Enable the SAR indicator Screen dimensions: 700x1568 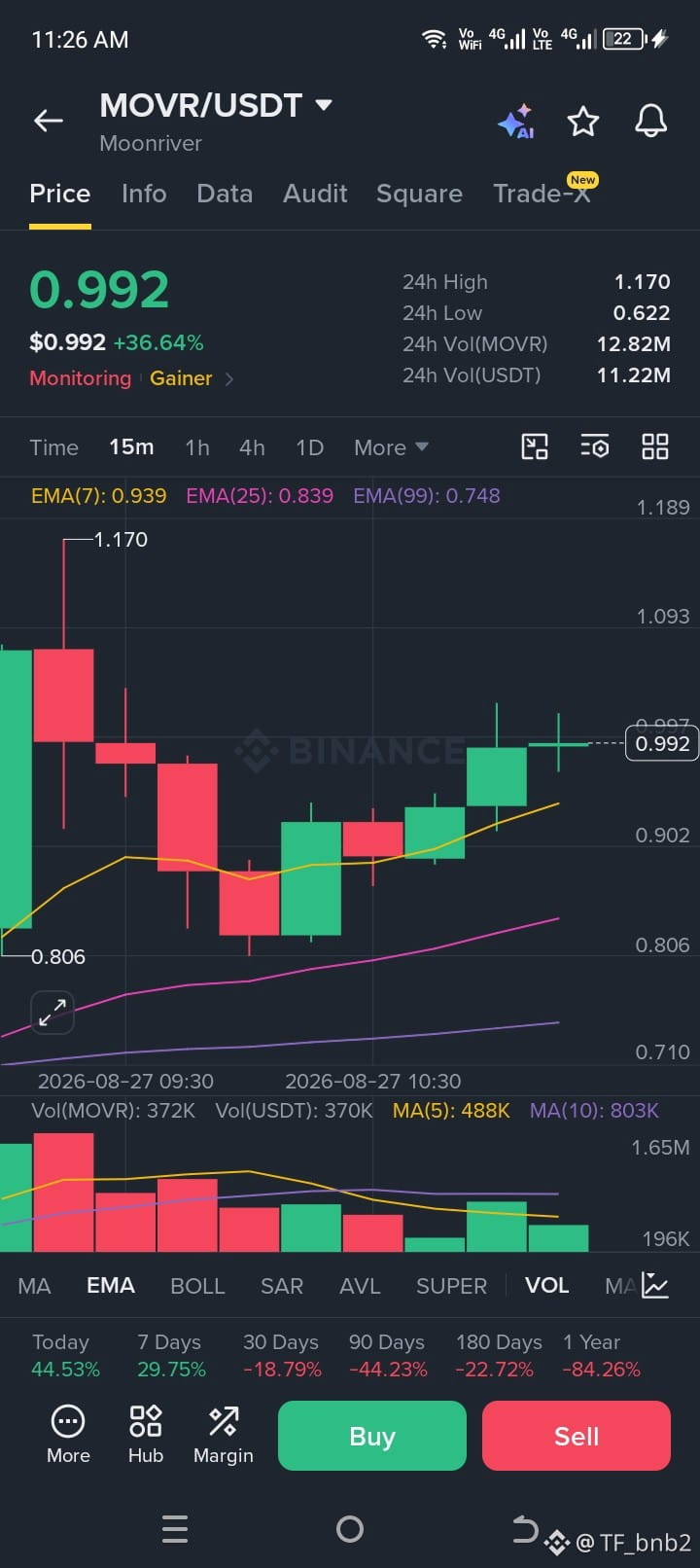pyautogui.click(x=282, y=1286)
